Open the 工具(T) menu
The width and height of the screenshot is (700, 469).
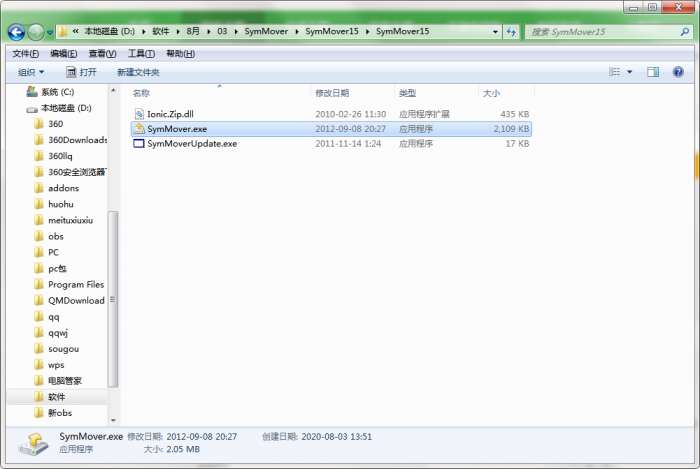141,54
